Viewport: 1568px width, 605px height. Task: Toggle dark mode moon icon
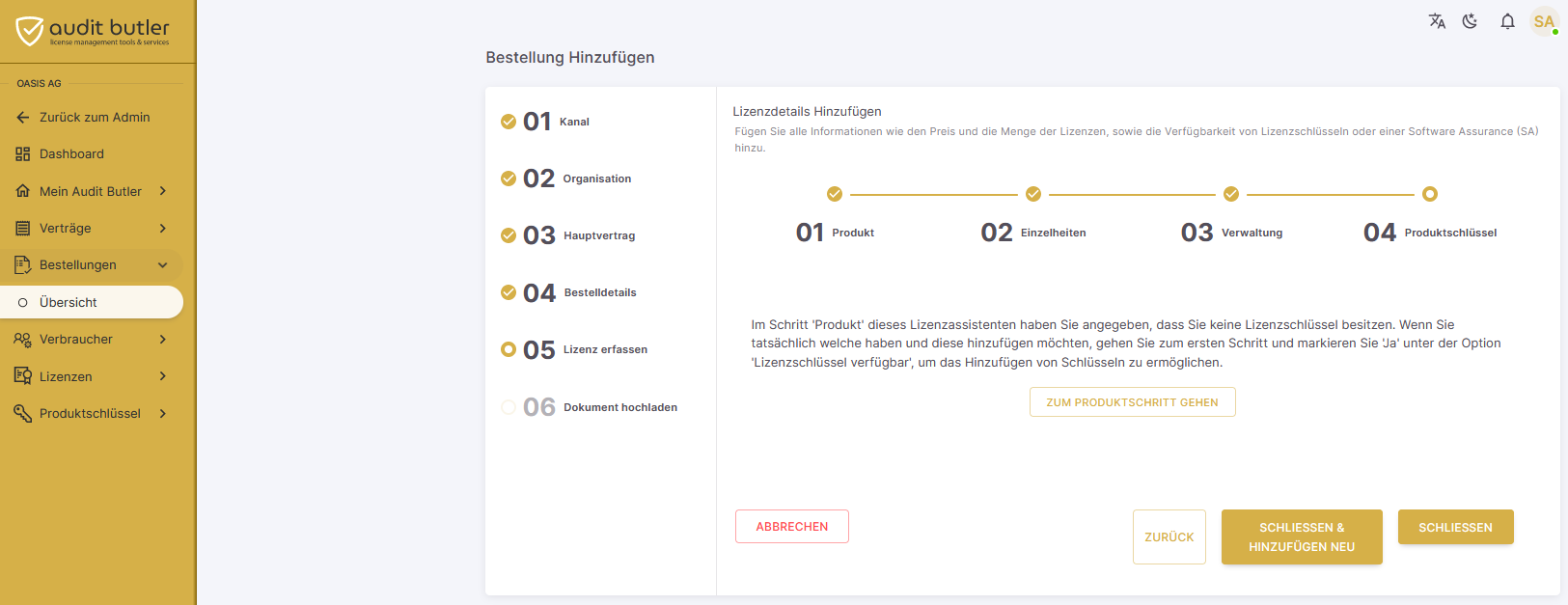coord(1471,21)
